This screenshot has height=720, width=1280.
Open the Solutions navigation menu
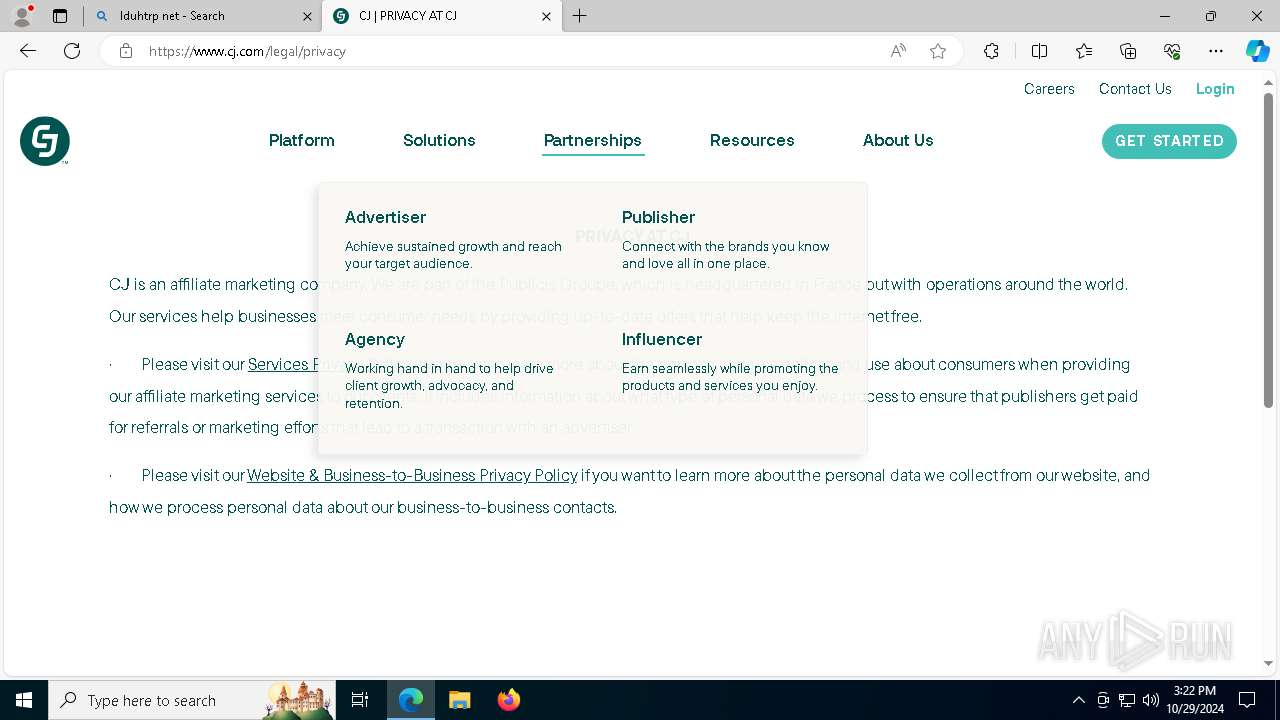click(439, 140)
